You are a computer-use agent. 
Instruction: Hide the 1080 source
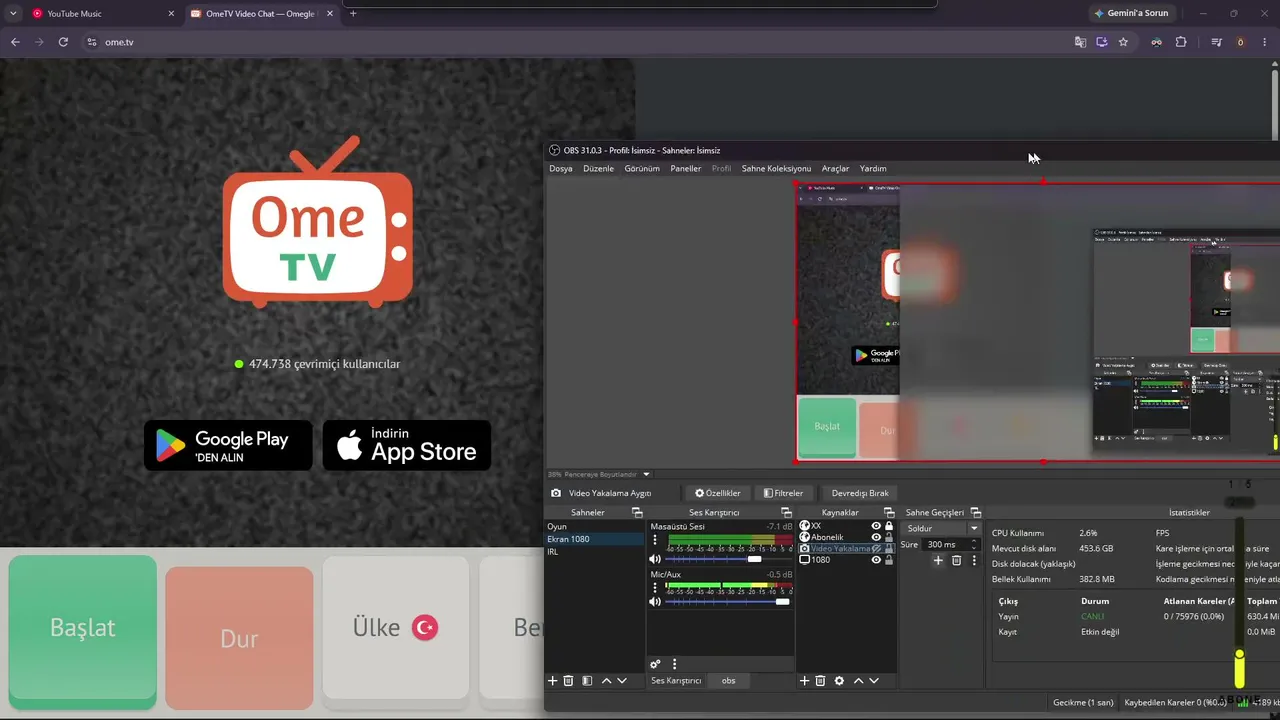(x=876, y=560)
